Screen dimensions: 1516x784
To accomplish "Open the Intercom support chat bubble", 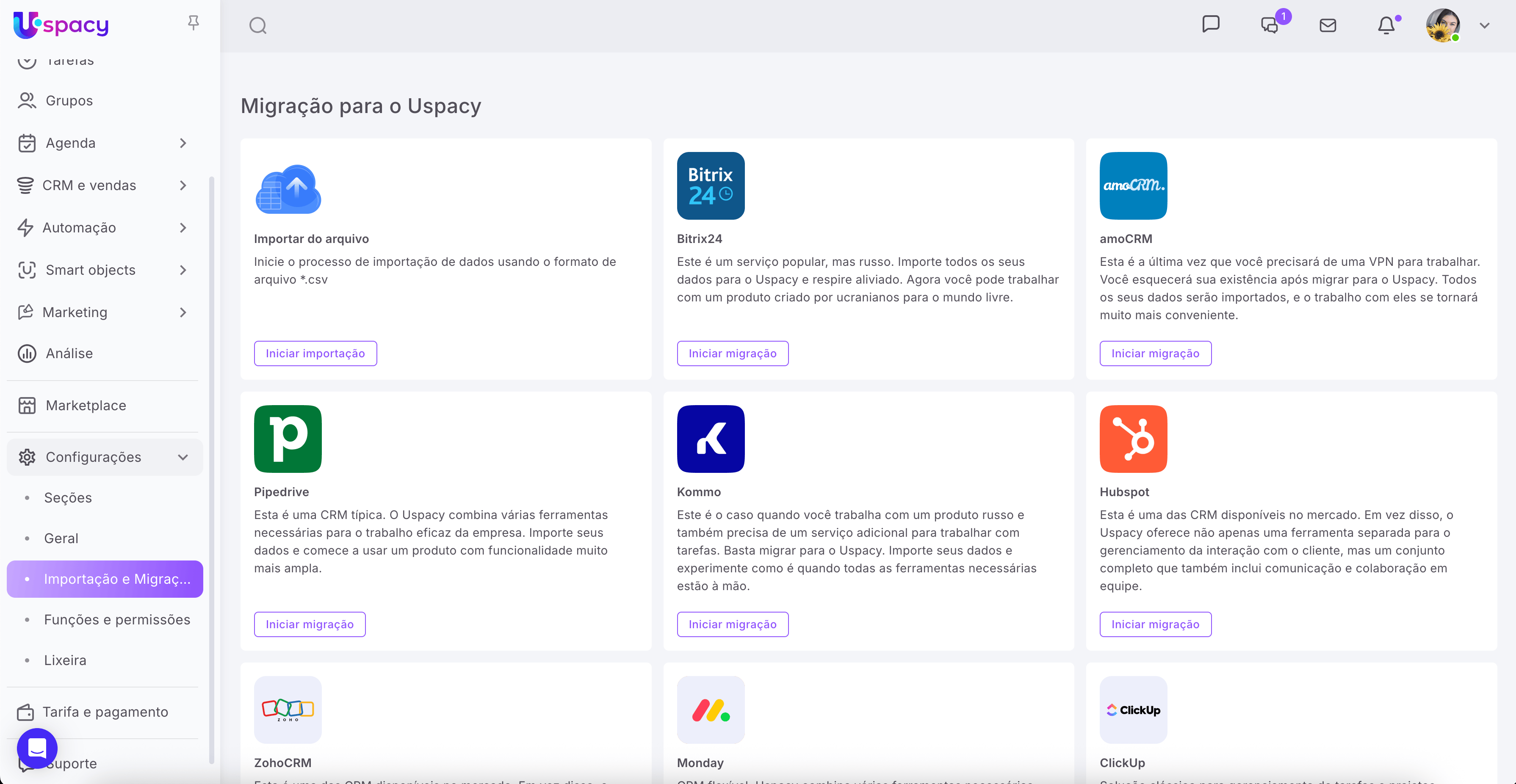I will coord(37,748).
